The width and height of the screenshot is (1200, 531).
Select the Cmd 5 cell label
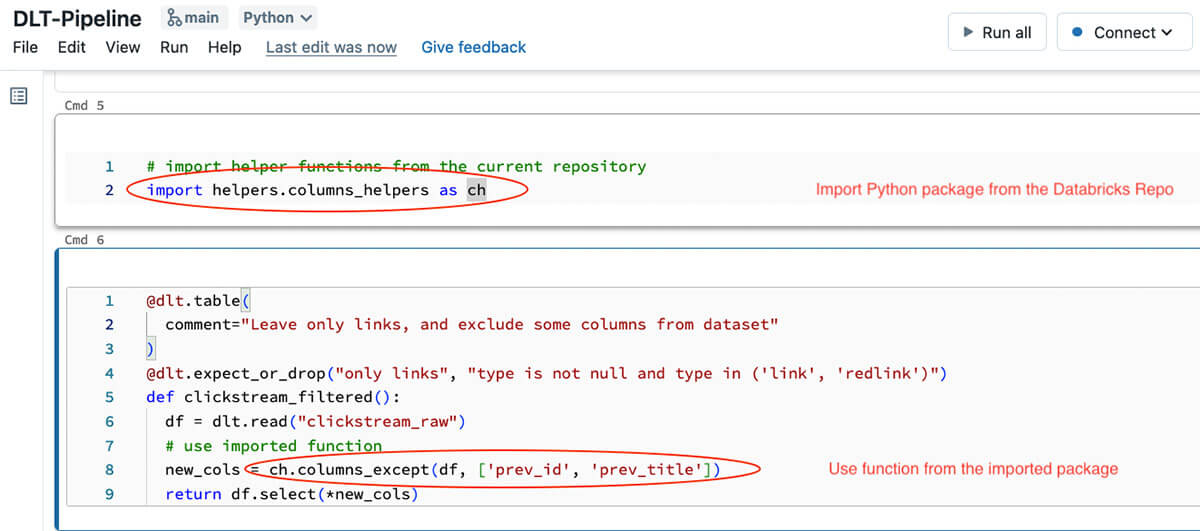(84, 105)
